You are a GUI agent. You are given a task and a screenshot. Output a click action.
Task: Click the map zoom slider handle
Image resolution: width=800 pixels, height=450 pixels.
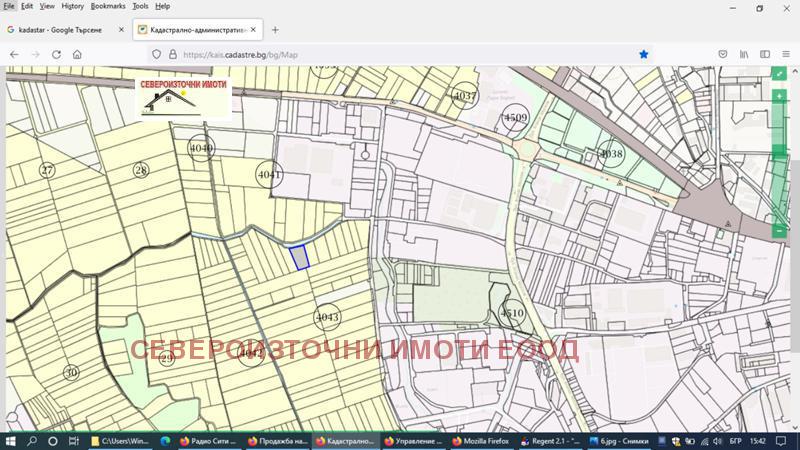[779, 150]
